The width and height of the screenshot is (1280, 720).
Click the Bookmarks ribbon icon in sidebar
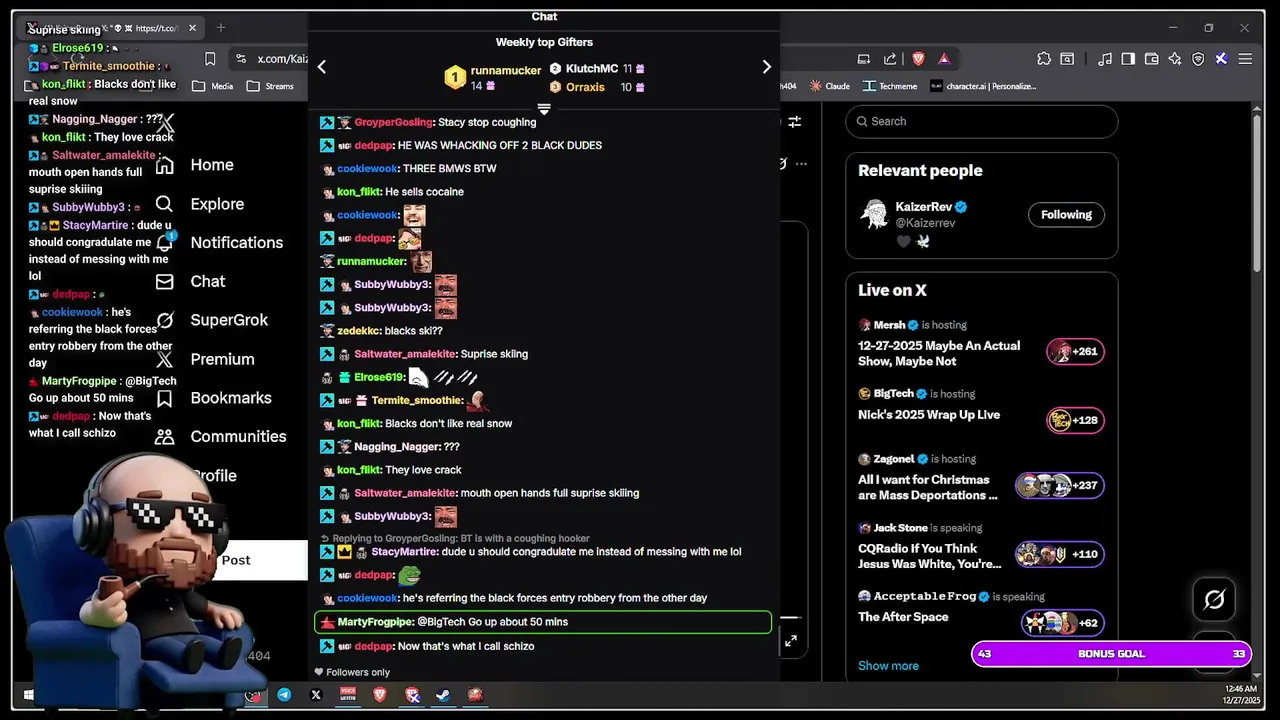tap(164, 398)
